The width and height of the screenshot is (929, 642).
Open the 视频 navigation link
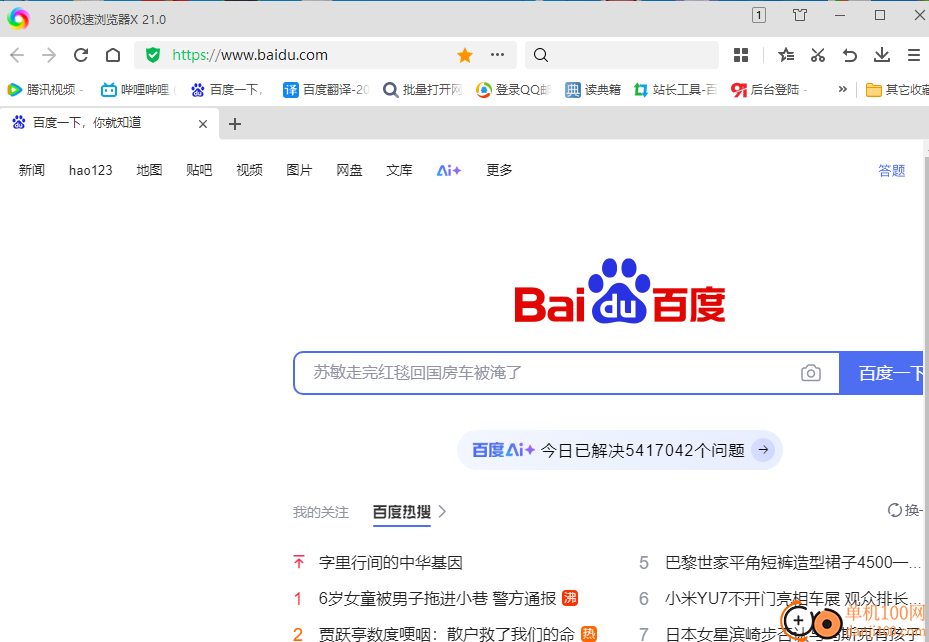click(x=249, y=171)
